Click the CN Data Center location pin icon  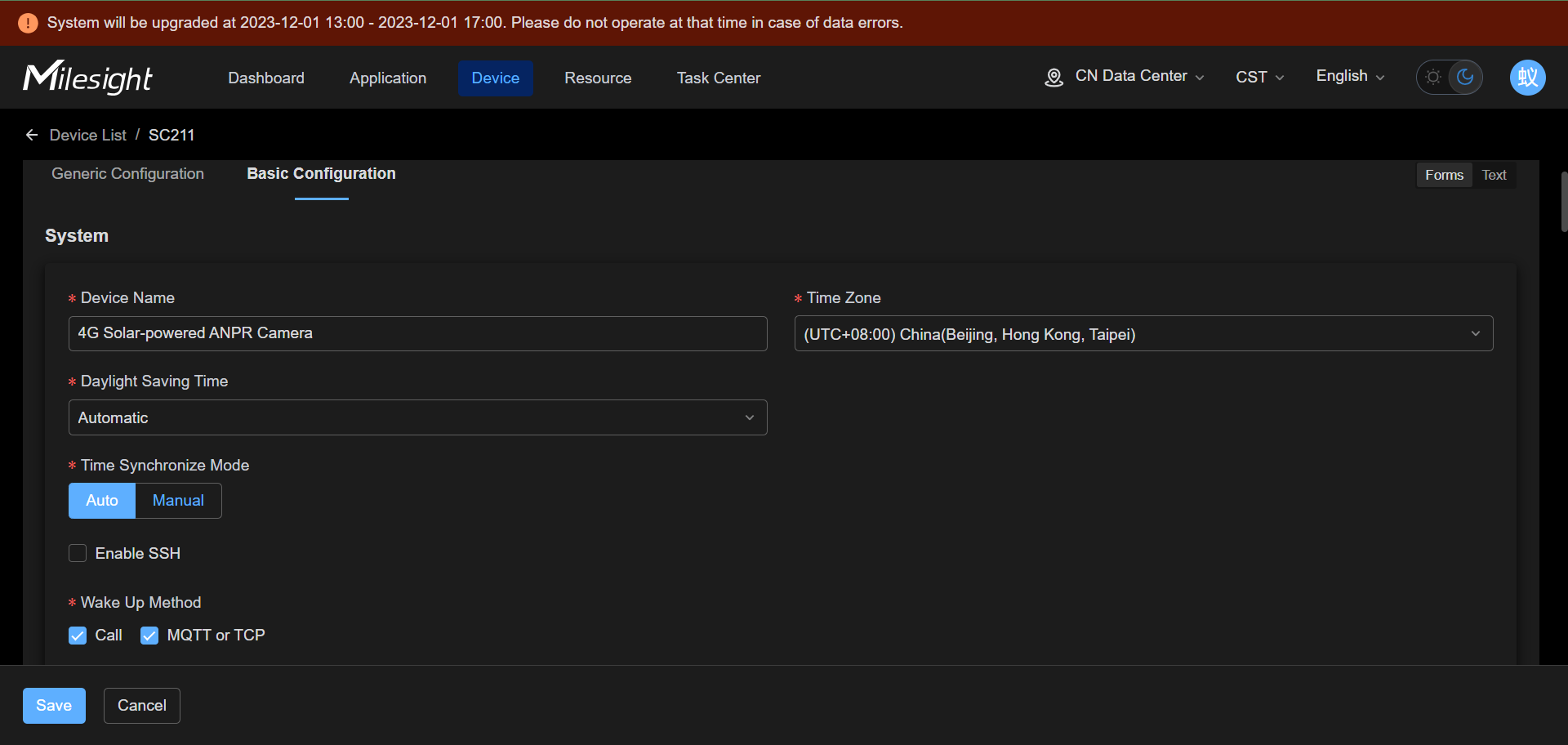(1053, 77)
